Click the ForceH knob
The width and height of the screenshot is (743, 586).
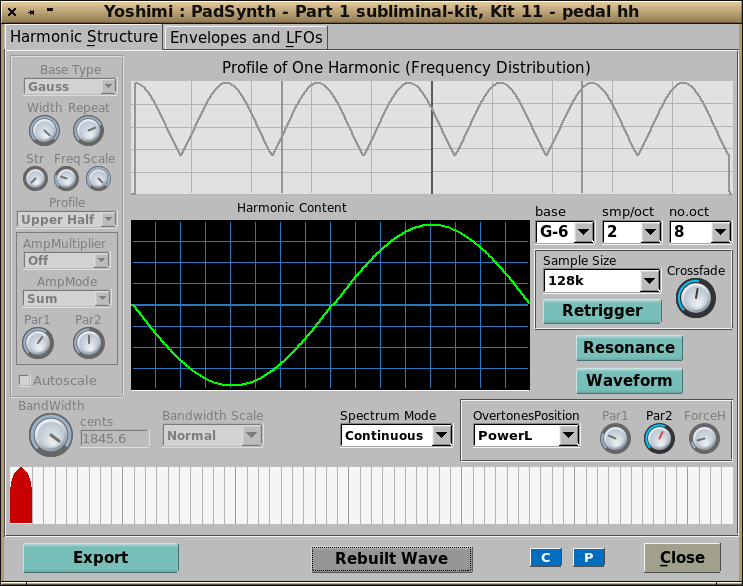704,437
